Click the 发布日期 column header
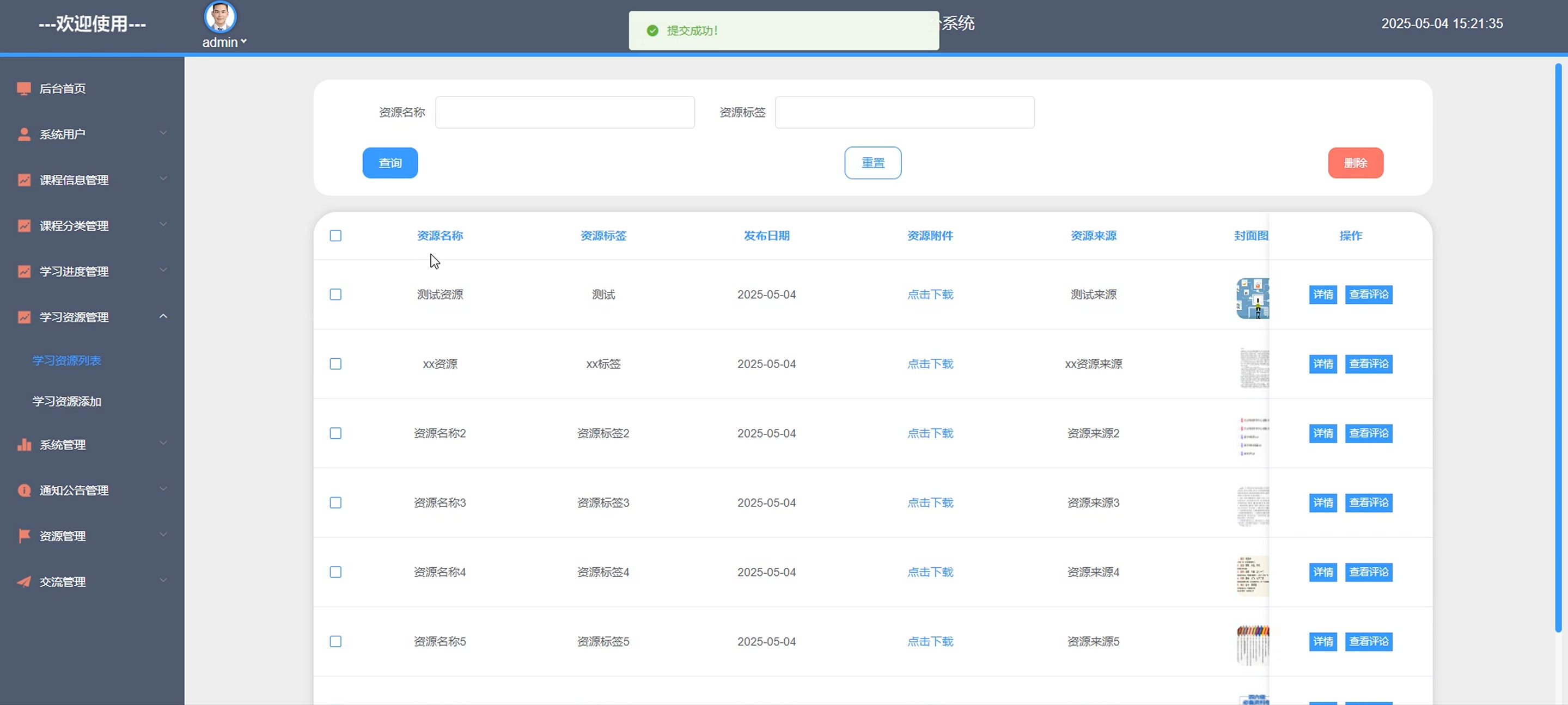 tap(766, 235)
